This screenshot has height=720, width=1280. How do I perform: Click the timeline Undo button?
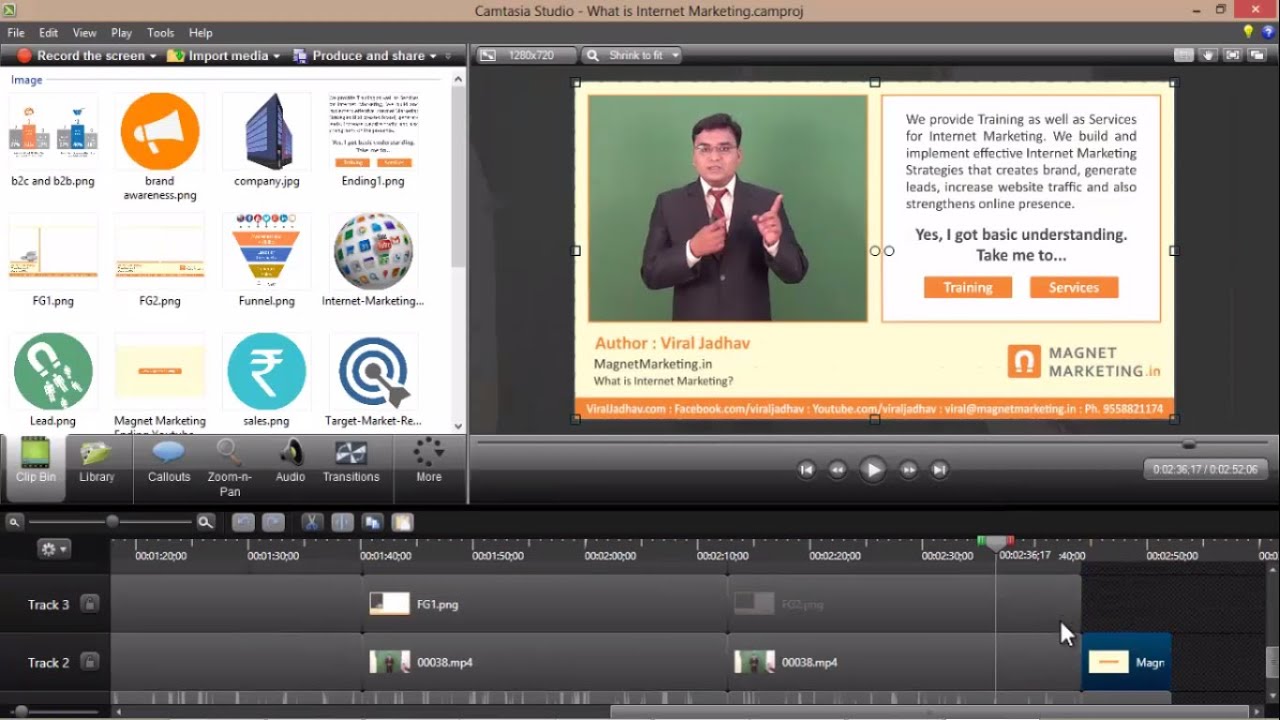[243, 522]
